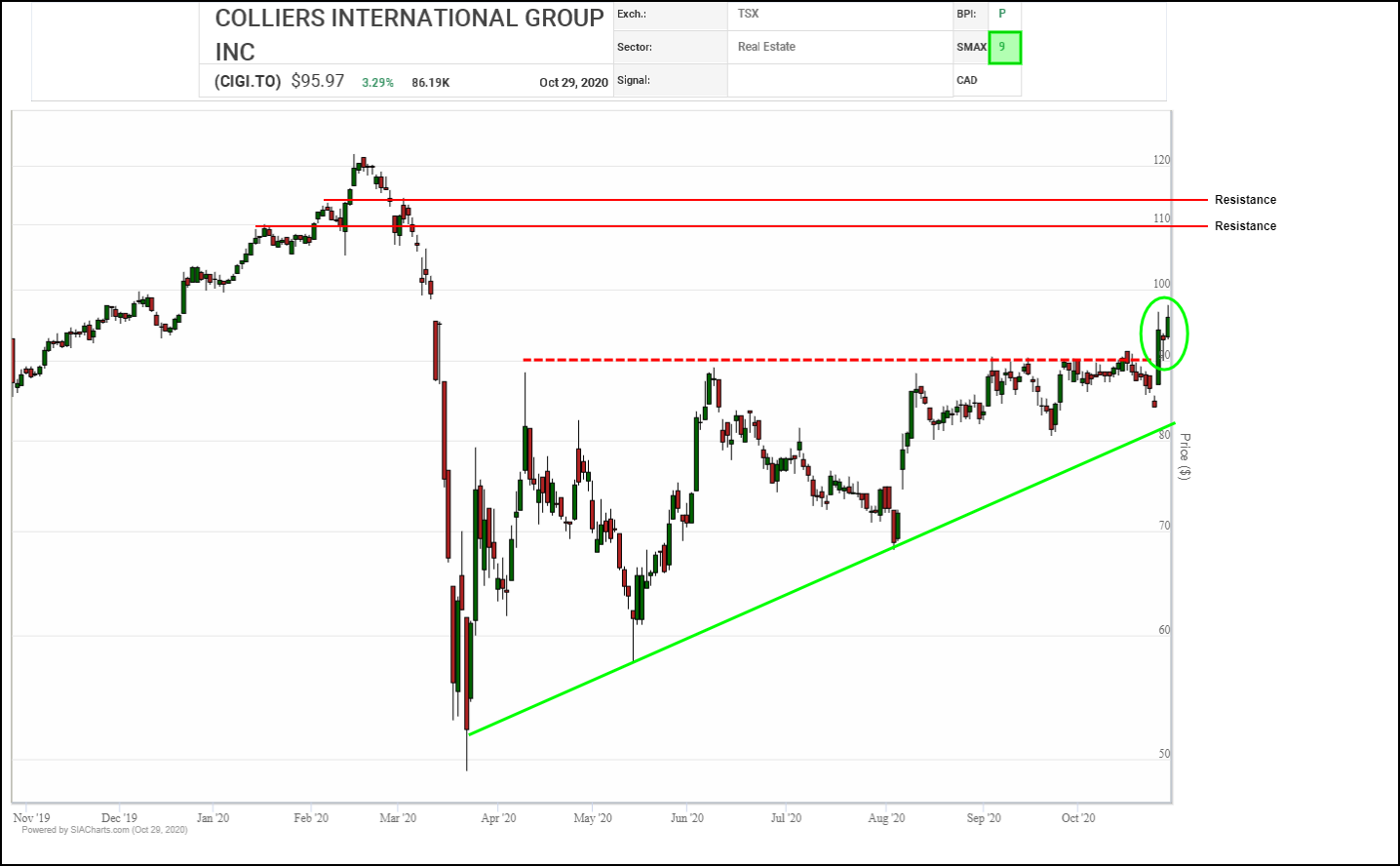Select the 86.19K volume figure
This screenshot has height=866, width=1400.
pyautogui.click(x=430, y=83)
